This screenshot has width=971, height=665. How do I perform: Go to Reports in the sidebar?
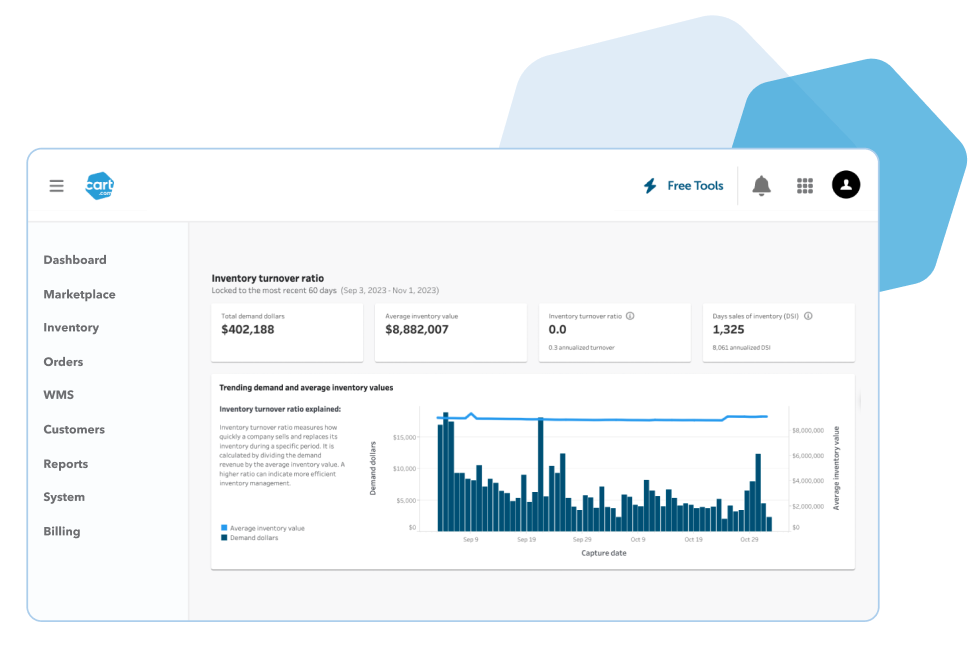[x=66, y=464]
